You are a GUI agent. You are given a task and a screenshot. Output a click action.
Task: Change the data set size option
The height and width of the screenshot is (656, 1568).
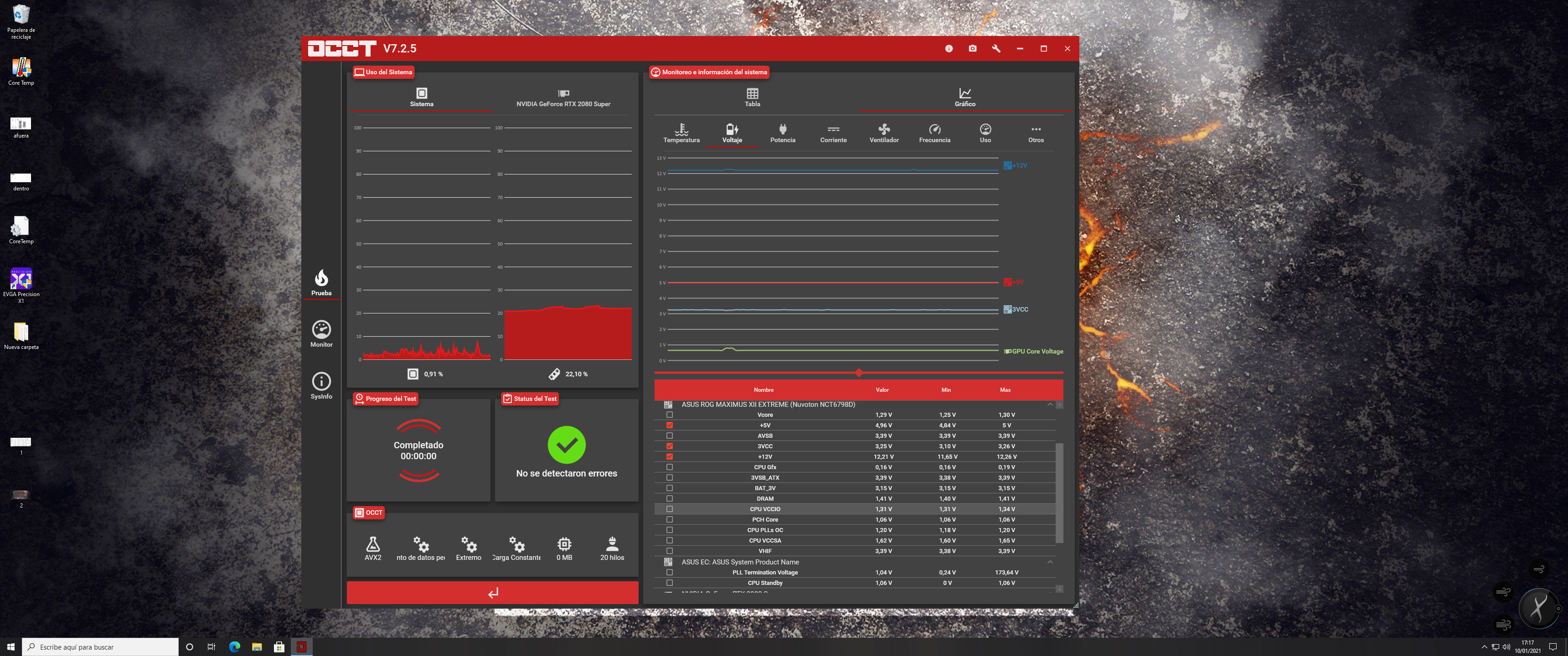421,548
